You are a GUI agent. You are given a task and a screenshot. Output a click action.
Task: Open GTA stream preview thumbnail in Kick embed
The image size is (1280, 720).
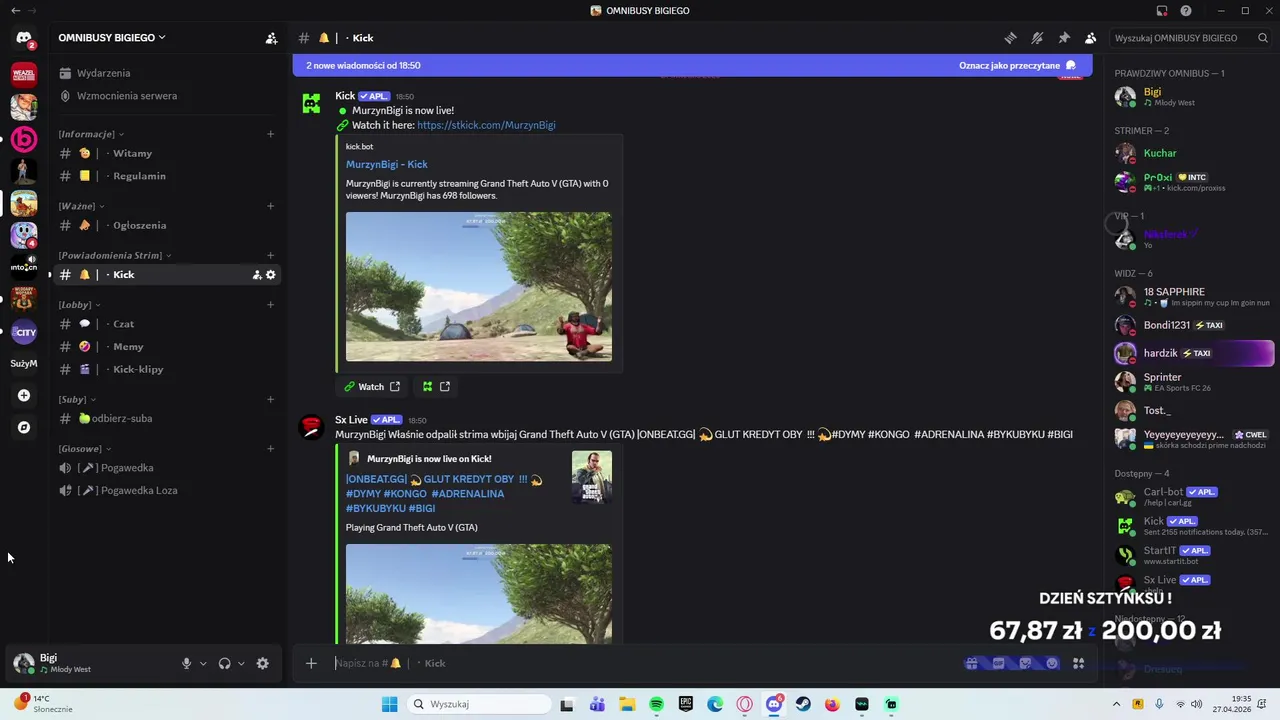pos(479,287)
